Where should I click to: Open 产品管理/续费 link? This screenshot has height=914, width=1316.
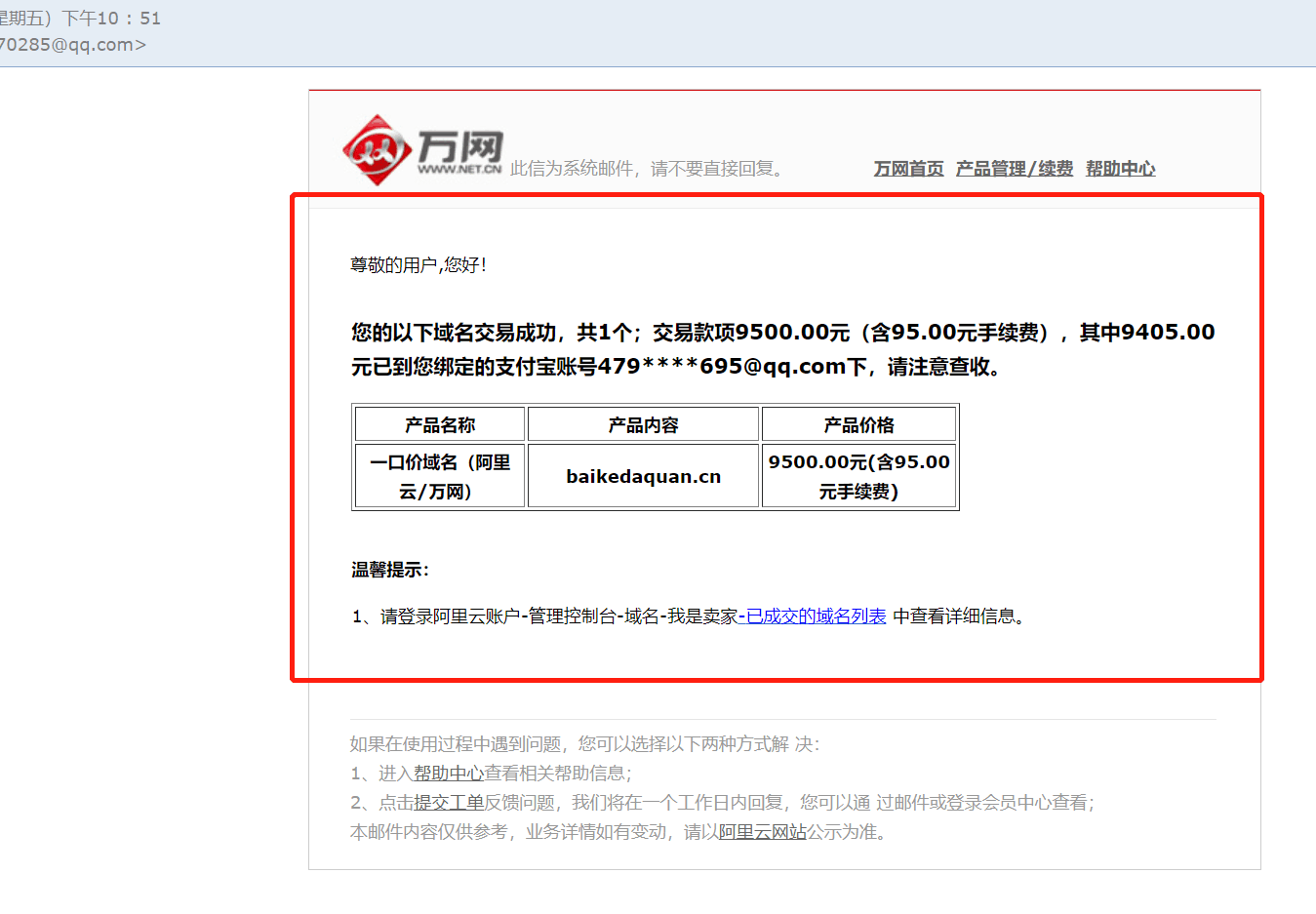click(1015, 169)
